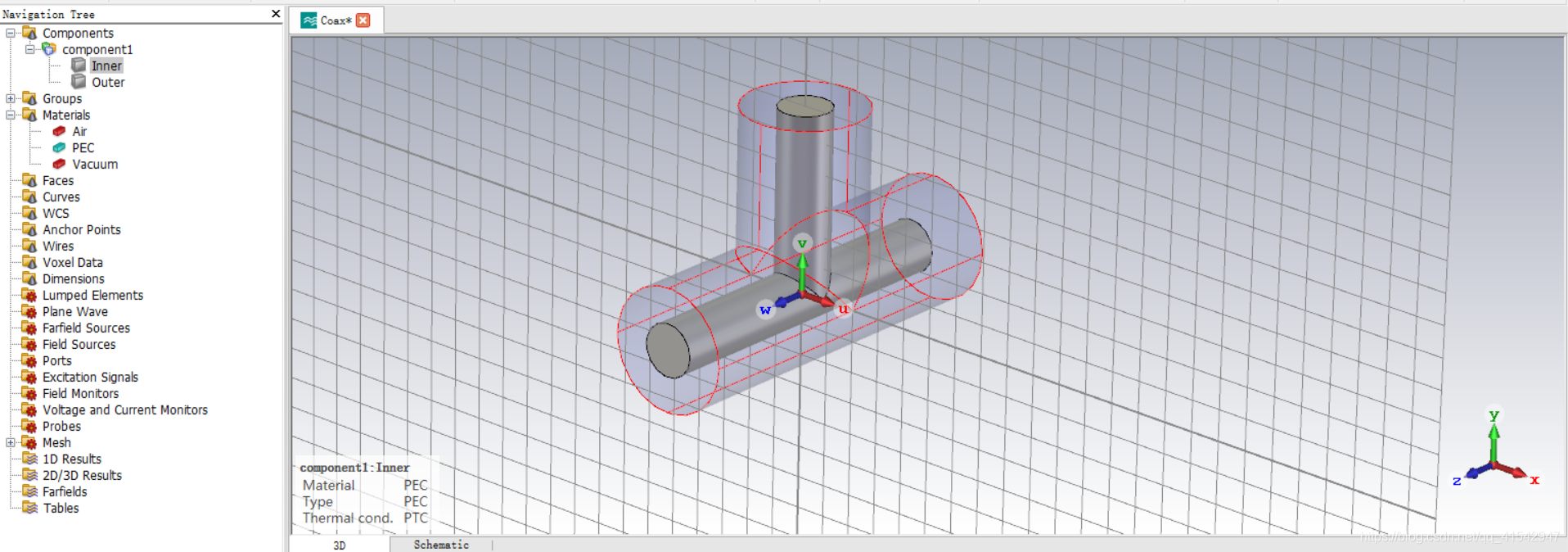Screen dimensions: 1568x552
Task: Click the Faces folder icon
Action: 29,180
